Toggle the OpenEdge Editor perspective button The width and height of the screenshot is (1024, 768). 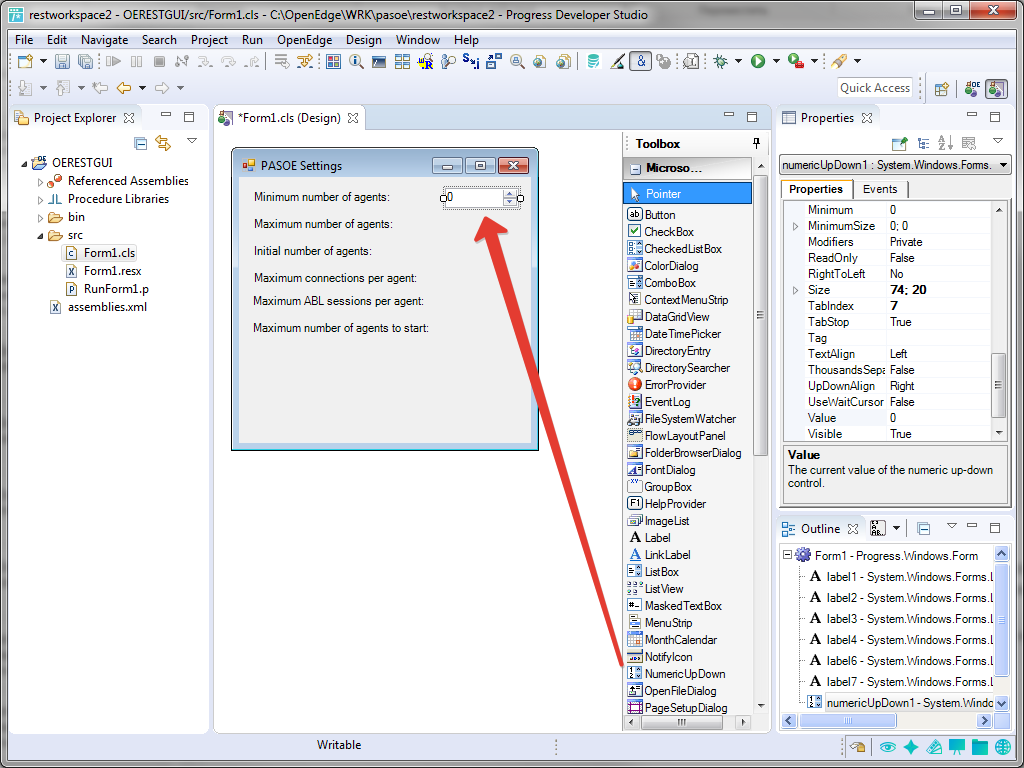point(972,89)
